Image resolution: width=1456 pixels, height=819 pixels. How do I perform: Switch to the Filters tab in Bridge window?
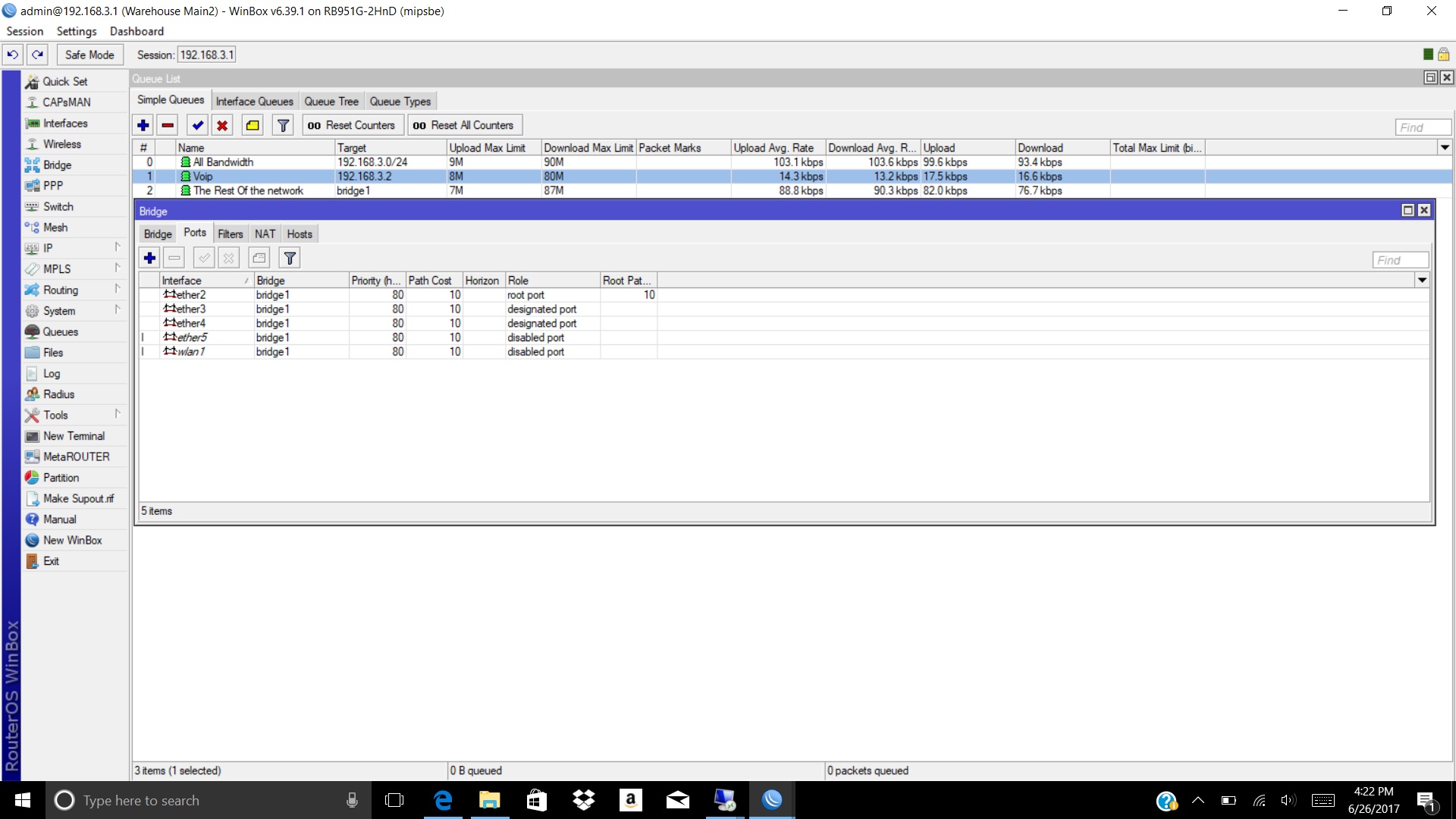click(x=231, y=234)
